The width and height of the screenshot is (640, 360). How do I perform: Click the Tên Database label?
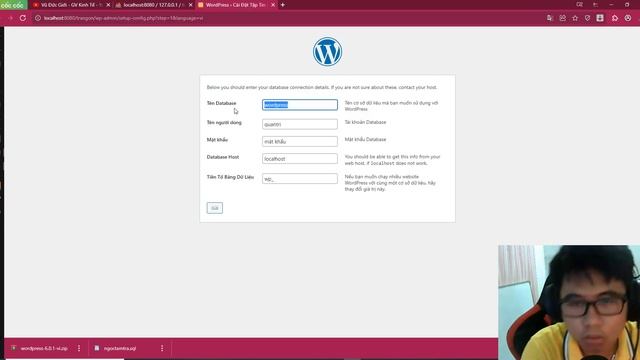(221, 103)
